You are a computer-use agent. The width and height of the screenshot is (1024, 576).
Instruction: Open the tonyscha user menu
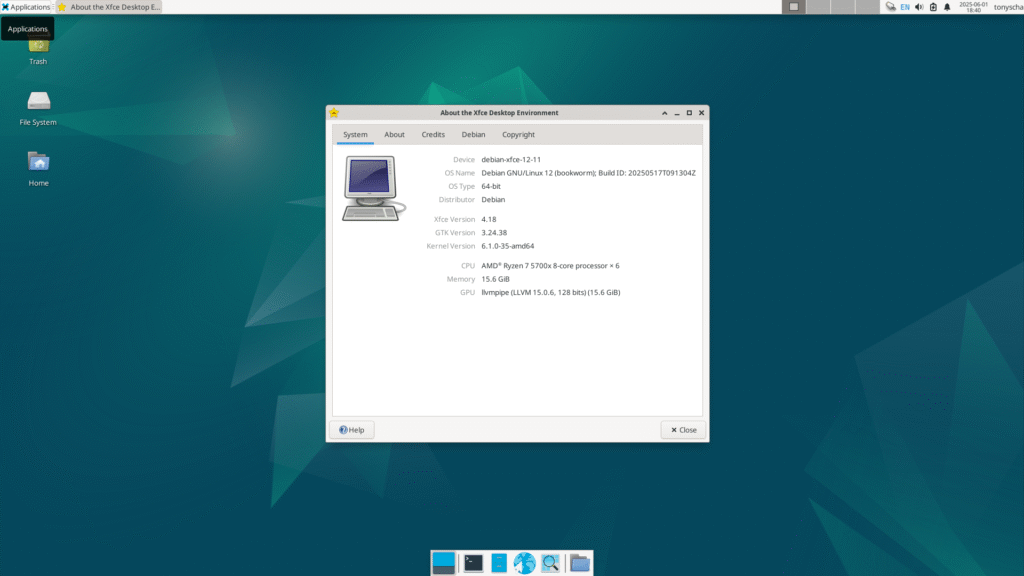tap(1008, 7)
